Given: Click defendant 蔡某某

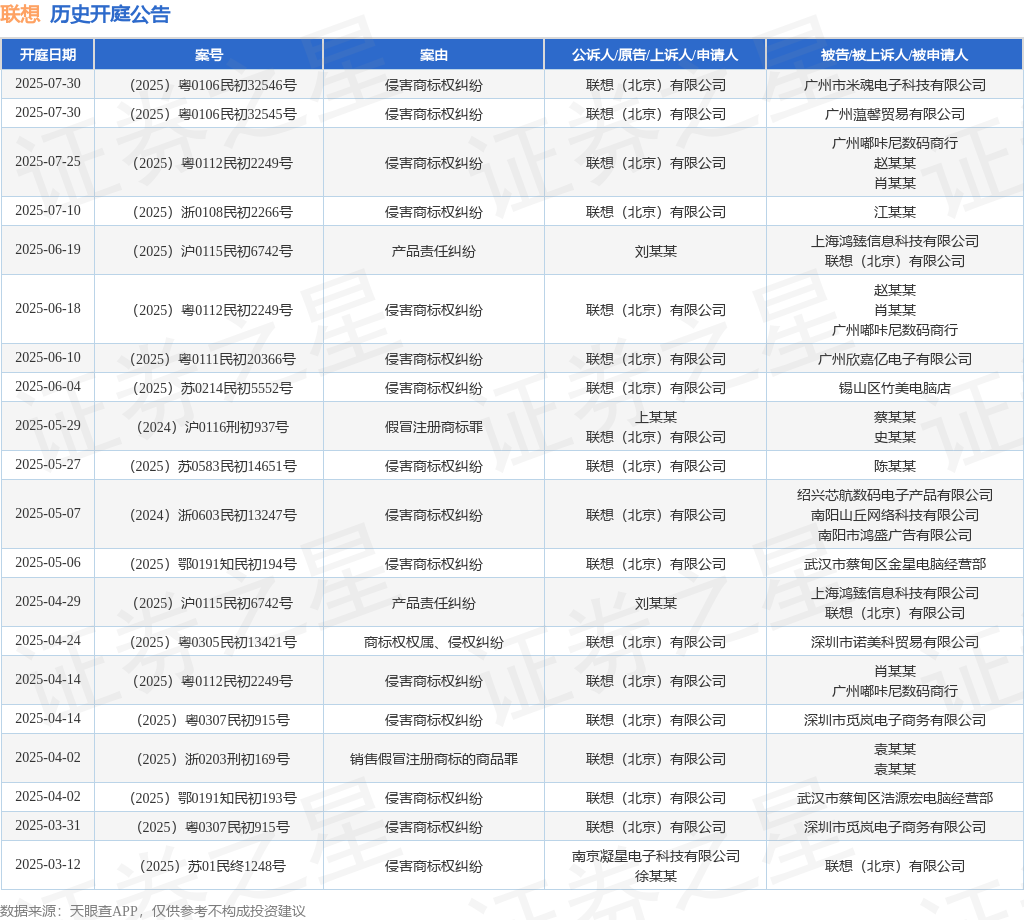Looking at the screenshot, I should pos(895,417).
